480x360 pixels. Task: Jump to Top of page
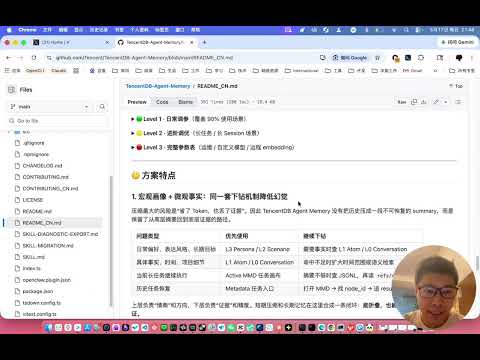pos(456,86)
